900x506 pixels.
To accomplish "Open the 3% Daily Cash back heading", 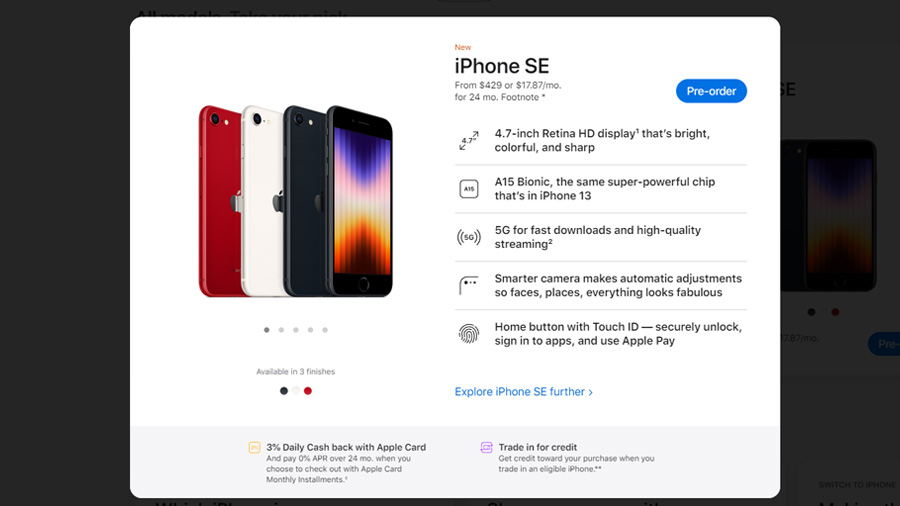I will coord(346,447).
